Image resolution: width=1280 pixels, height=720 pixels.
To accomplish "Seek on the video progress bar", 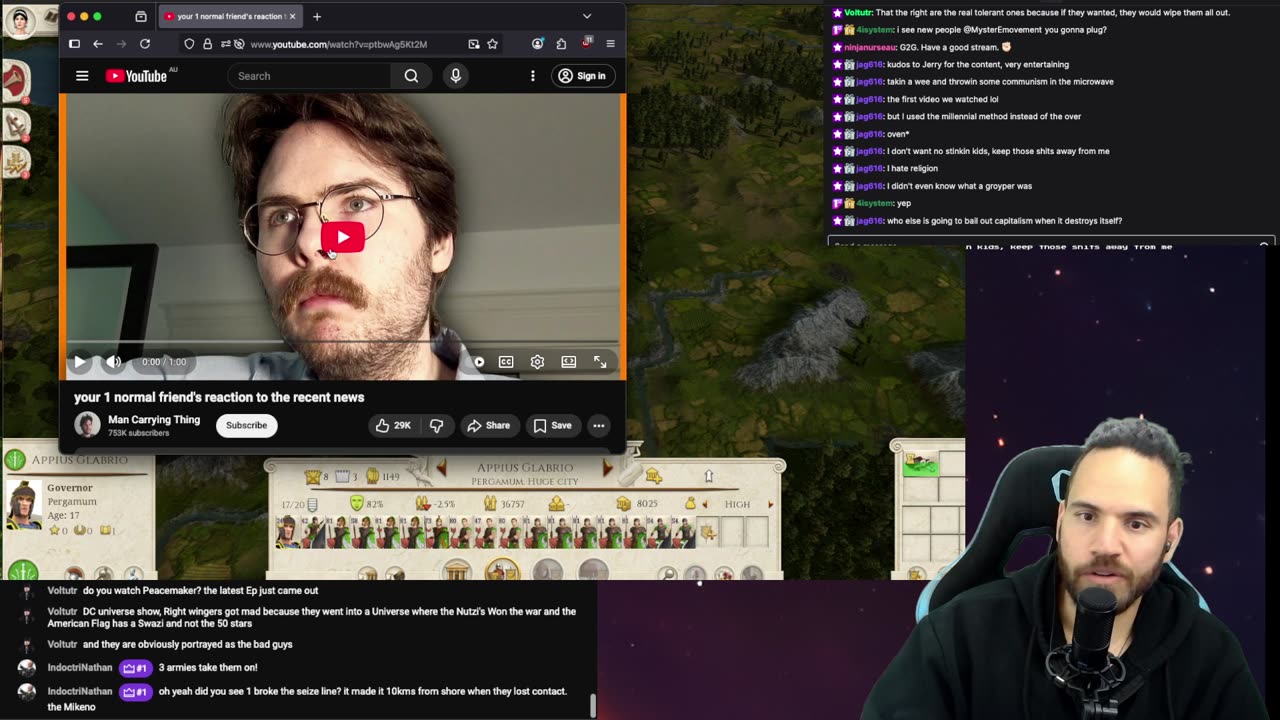I will [x=343, y=342].
